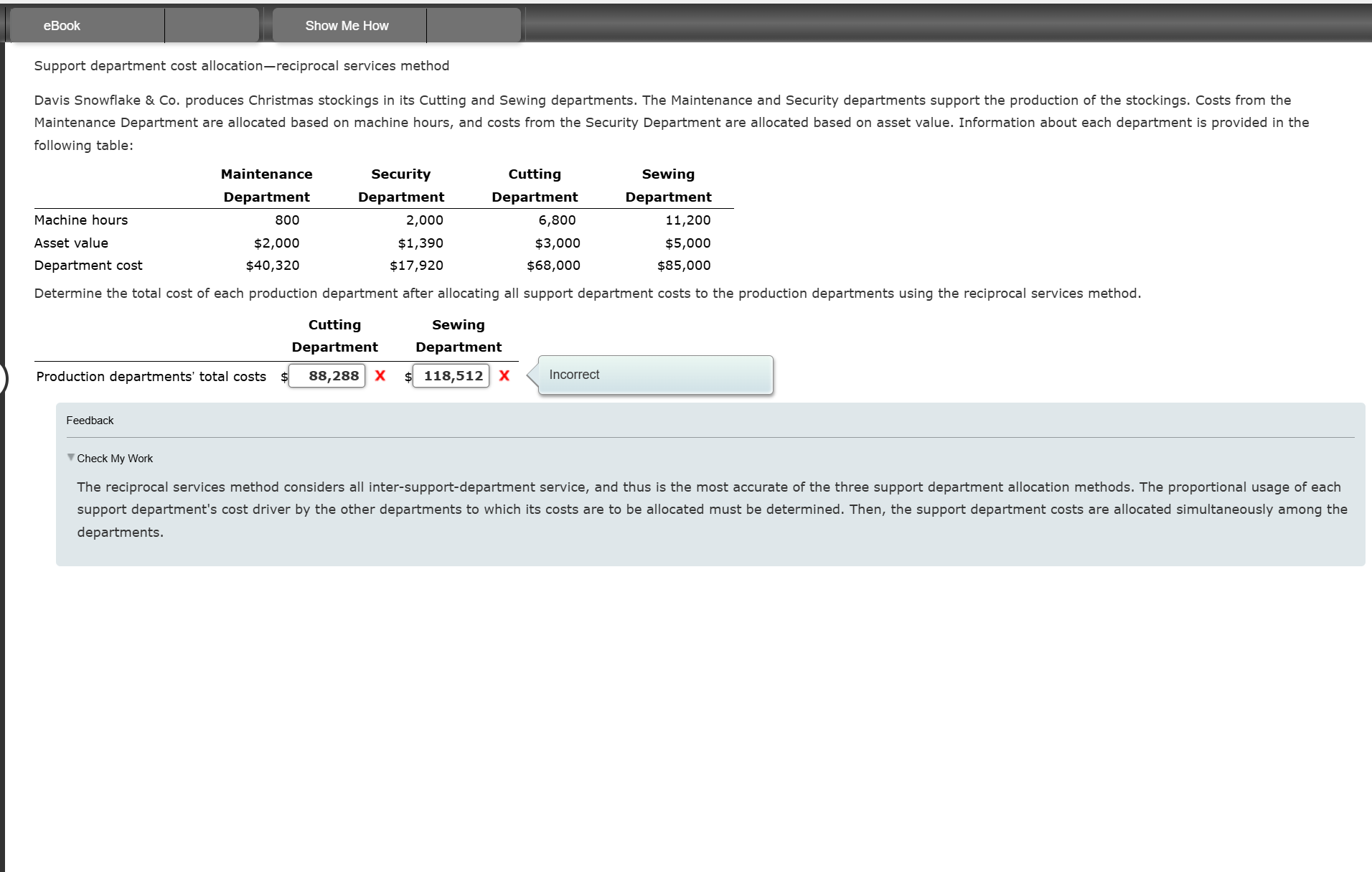Click the red X beside 88,288

(380, 375)
